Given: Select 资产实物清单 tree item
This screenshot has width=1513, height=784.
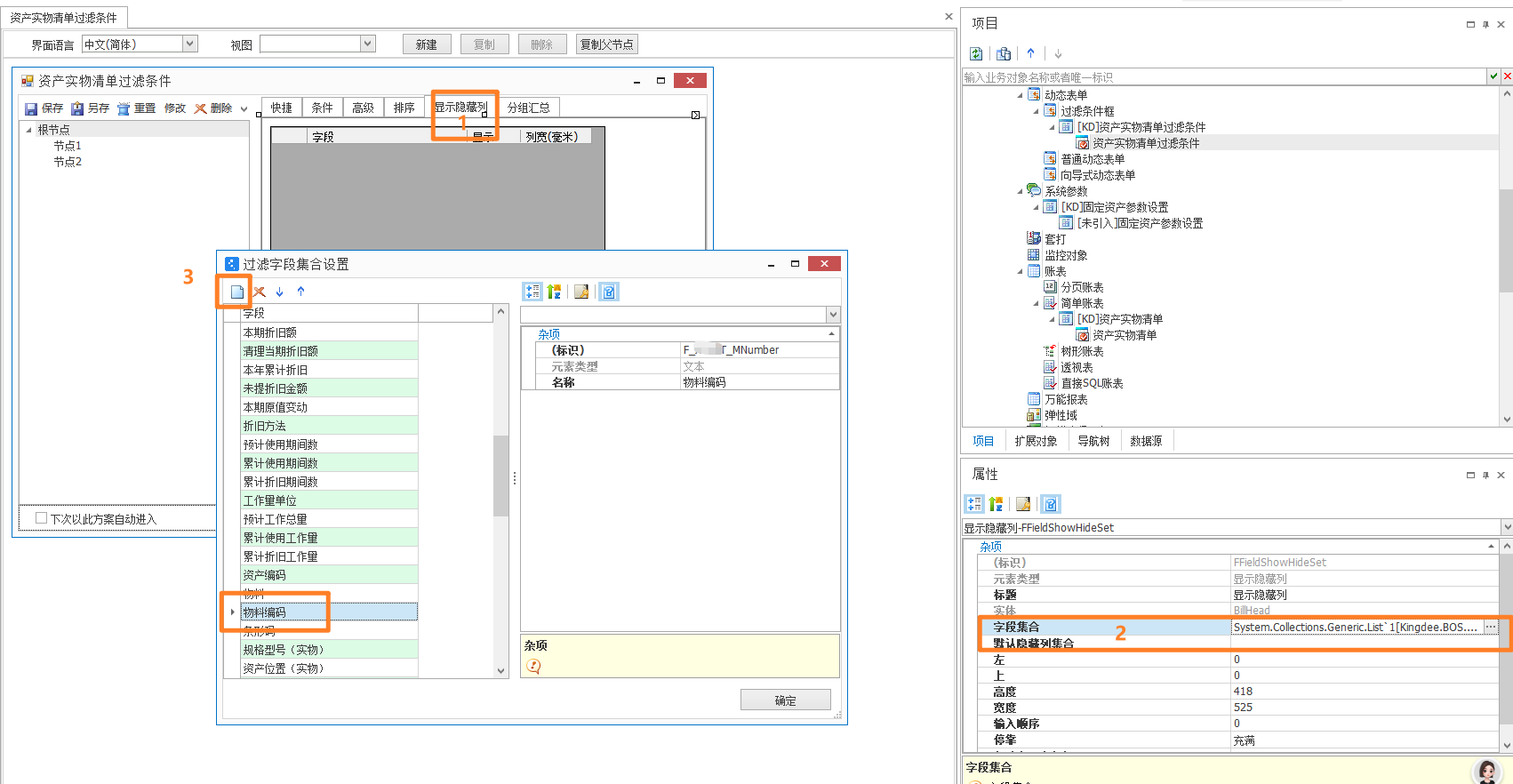Looking at the screenshot, I should (1125, 335).
